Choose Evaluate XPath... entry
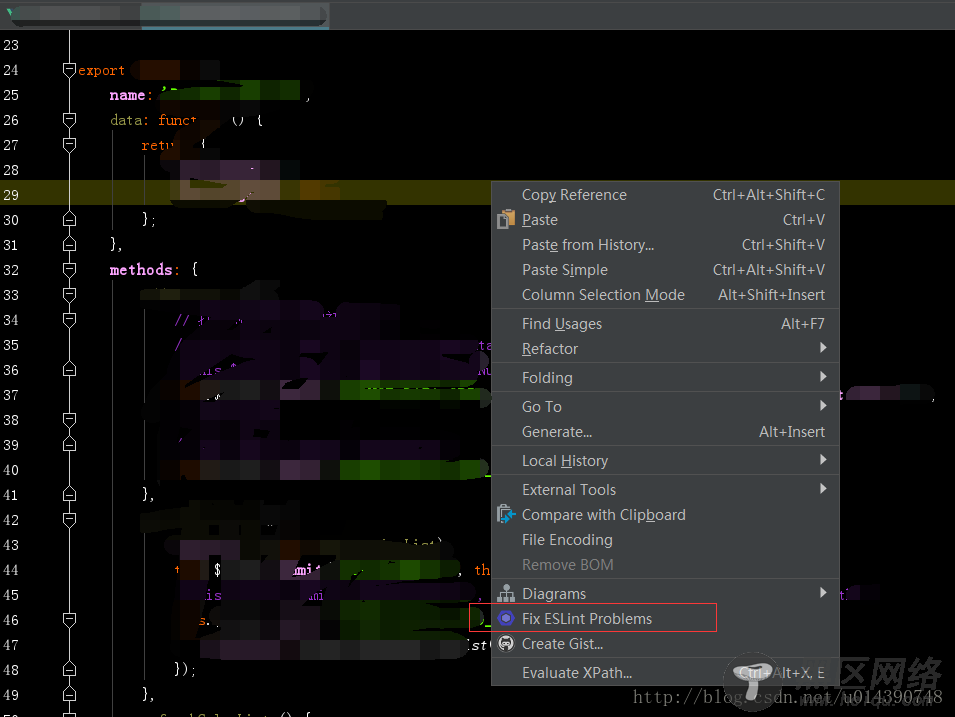Screen dimensions: 955x717 coord(665,673)
